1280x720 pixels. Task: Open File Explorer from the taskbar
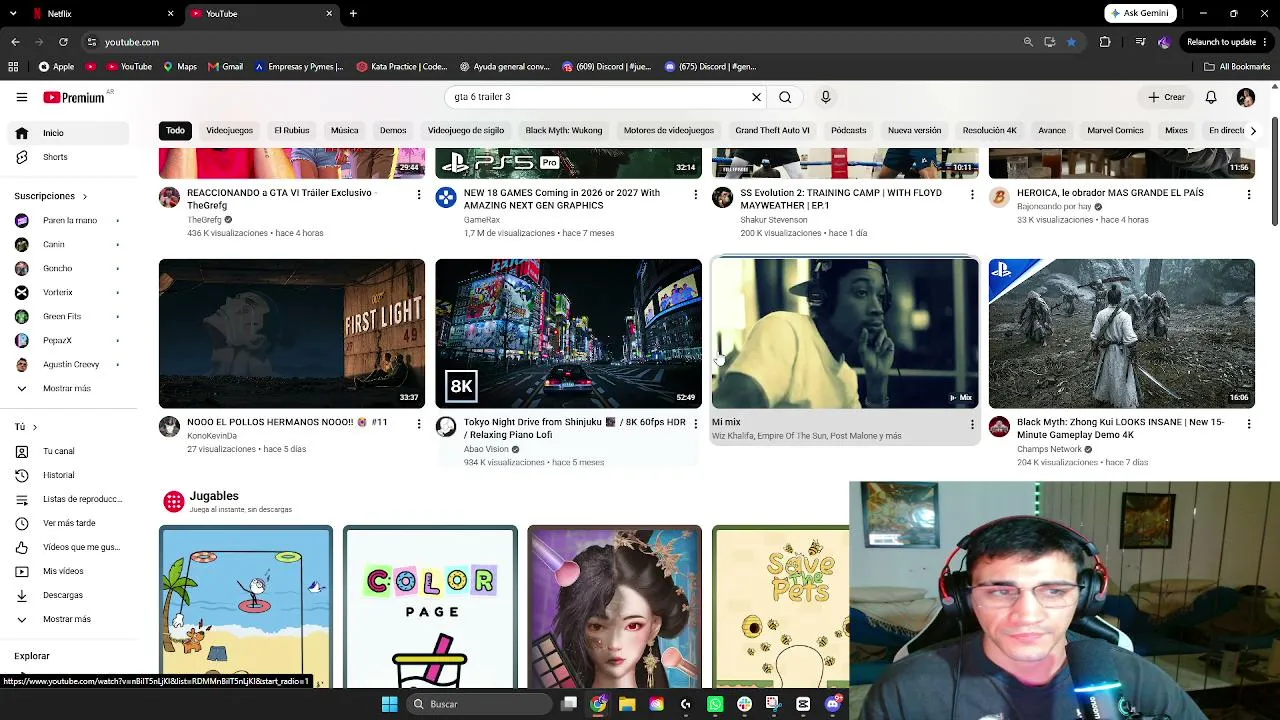pyautogui.click(x=627, y=704)
